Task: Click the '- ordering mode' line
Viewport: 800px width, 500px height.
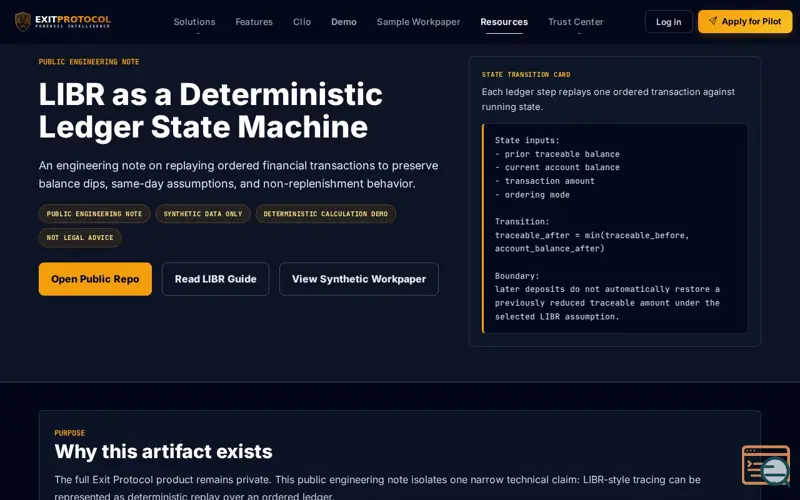Action: (x=532, y=195)
